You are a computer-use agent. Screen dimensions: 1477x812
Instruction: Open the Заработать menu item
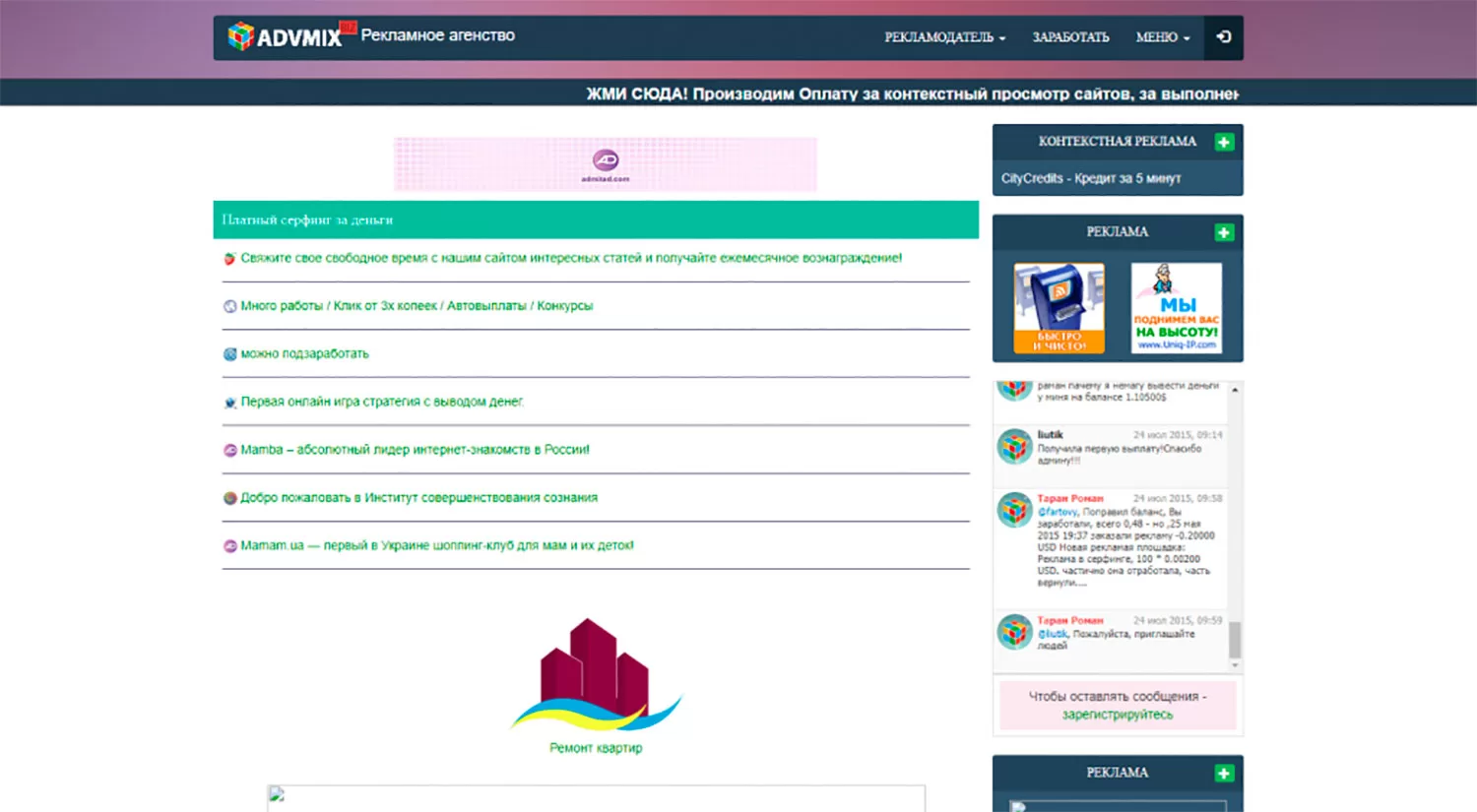1070,37
